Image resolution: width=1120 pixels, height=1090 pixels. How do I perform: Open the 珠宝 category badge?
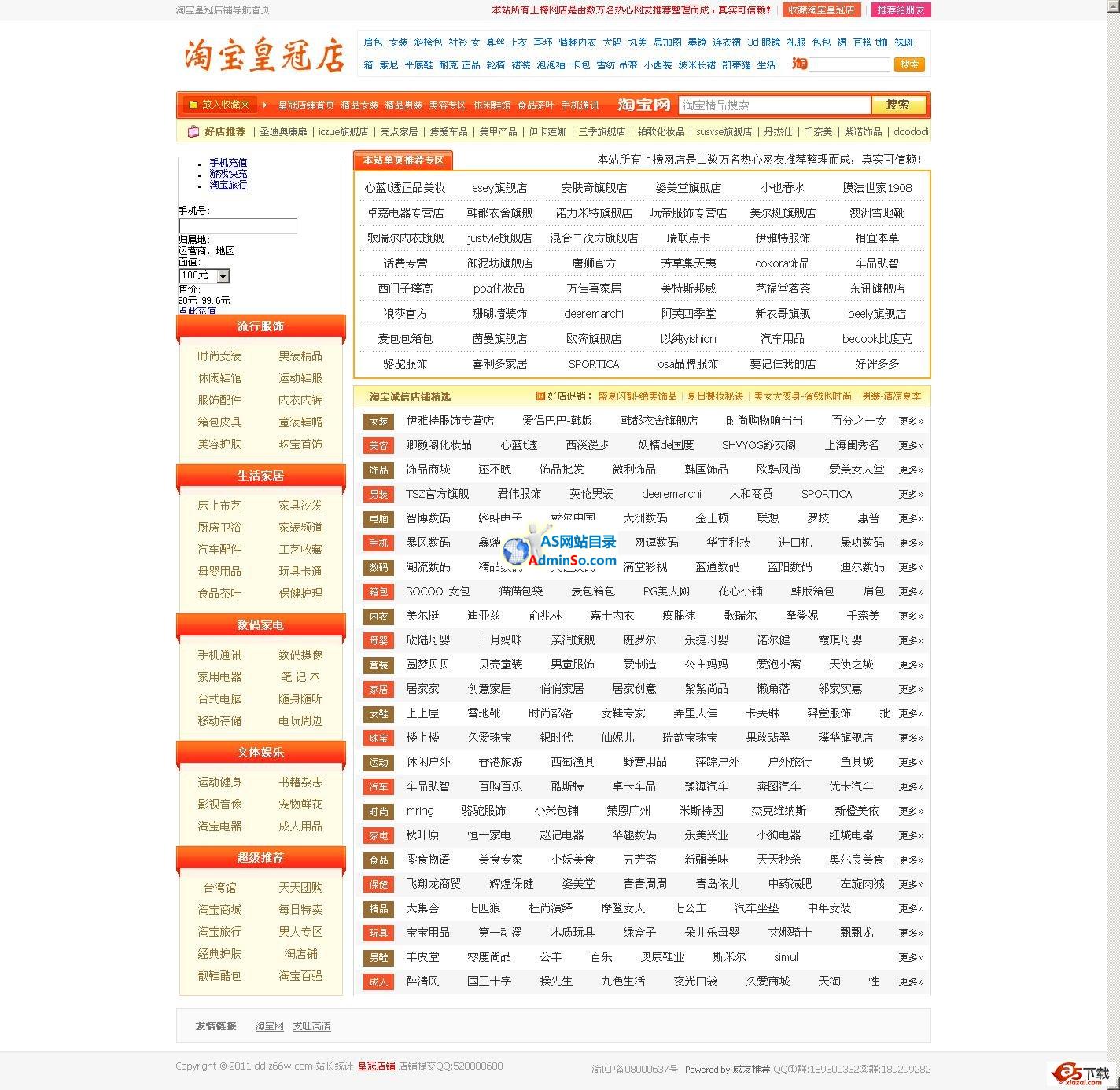point(378,738)
